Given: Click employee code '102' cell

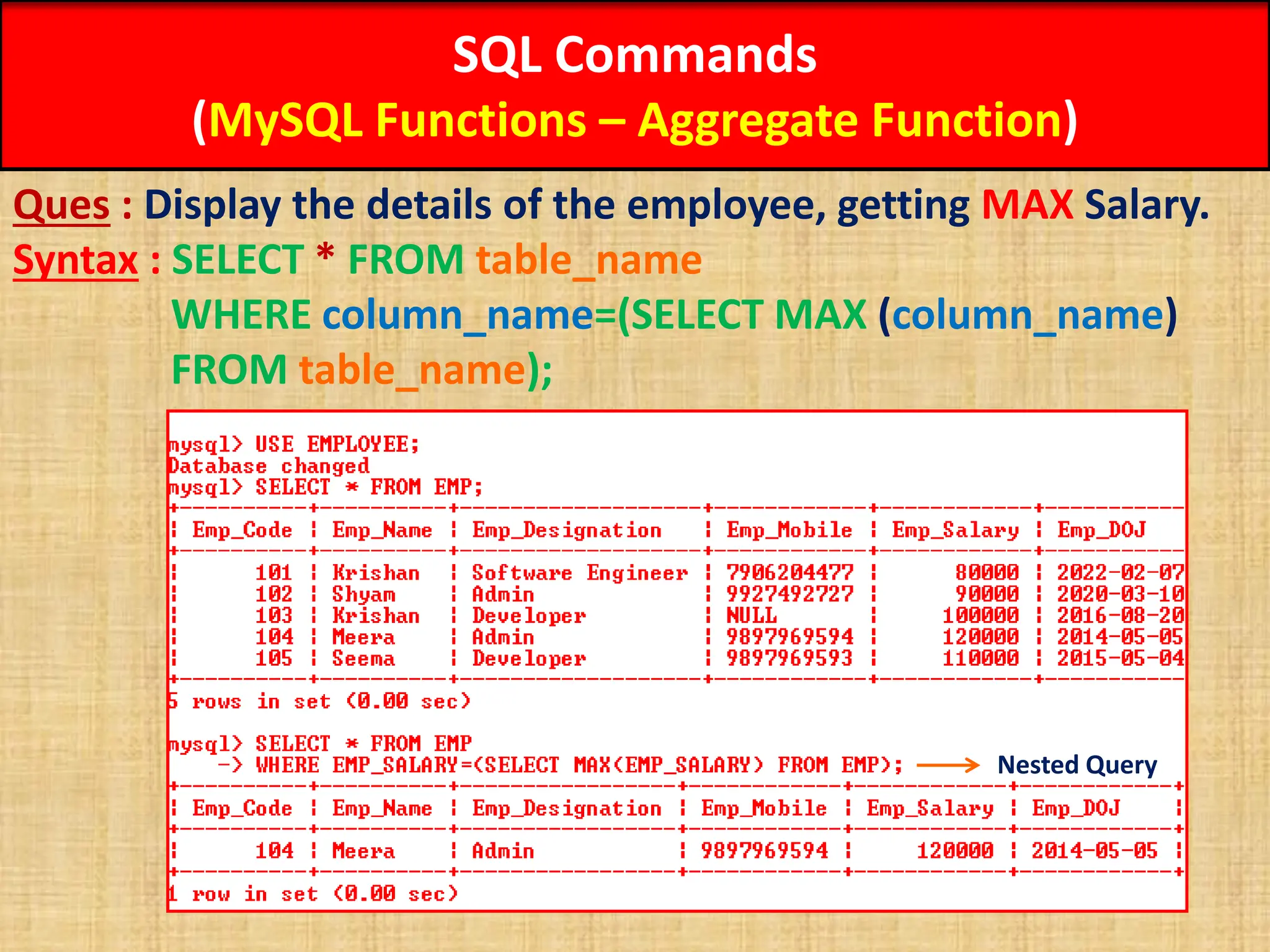Looking at the screenshot, I should [x=274, y=594].
